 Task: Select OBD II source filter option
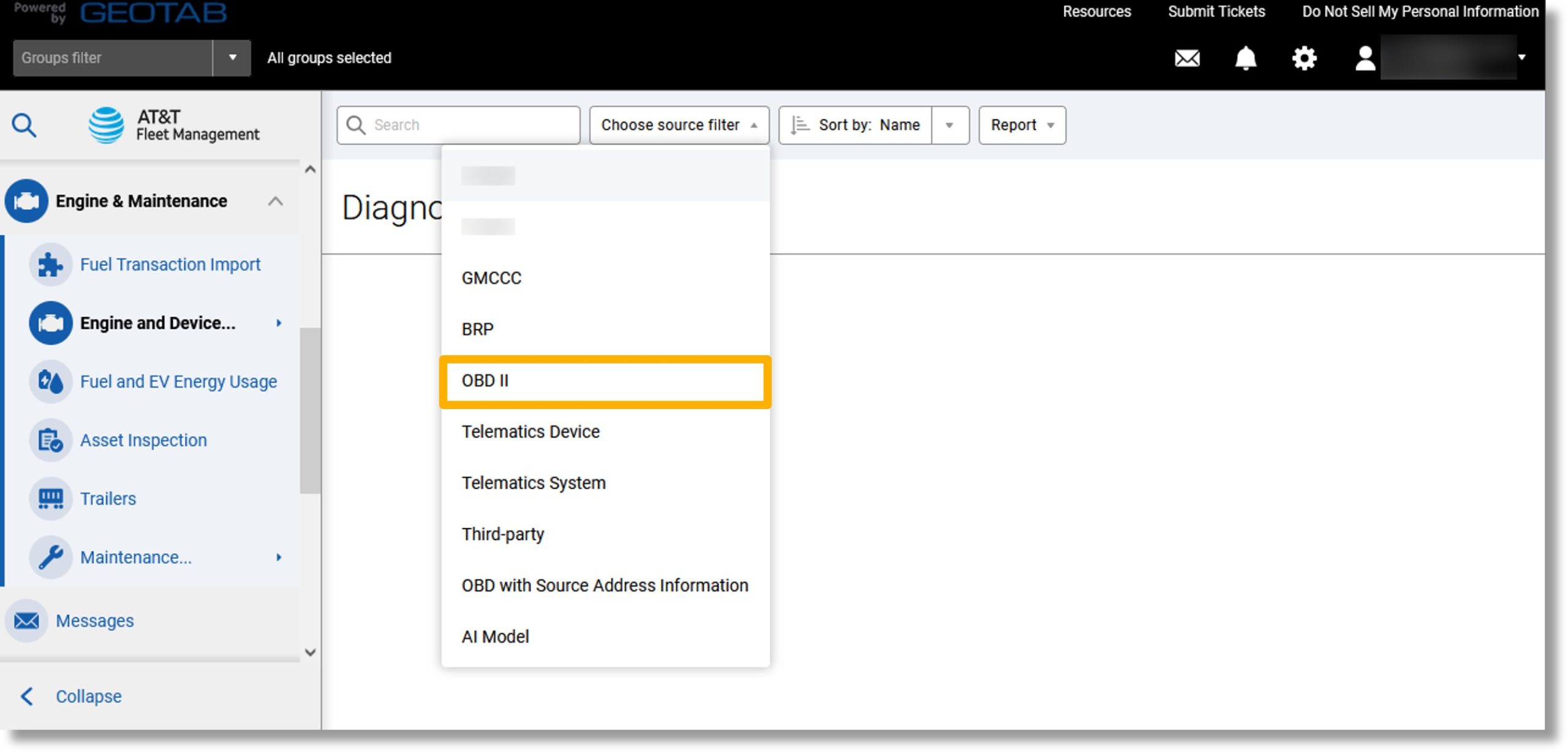pyautogui.click(x=605, y=381)
